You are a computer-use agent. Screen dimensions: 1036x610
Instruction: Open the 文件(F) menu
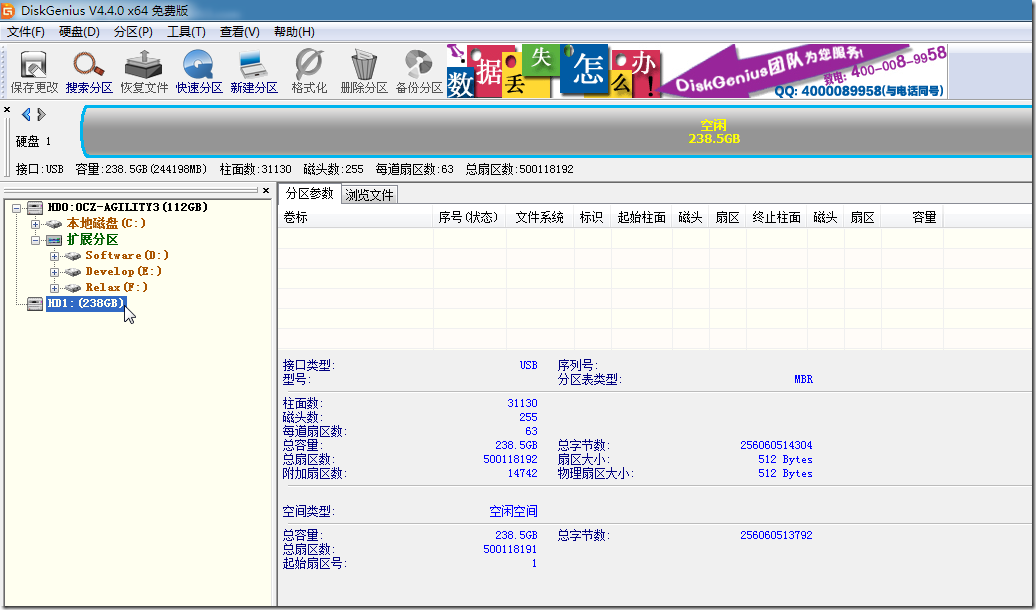[x=26, y=32]
